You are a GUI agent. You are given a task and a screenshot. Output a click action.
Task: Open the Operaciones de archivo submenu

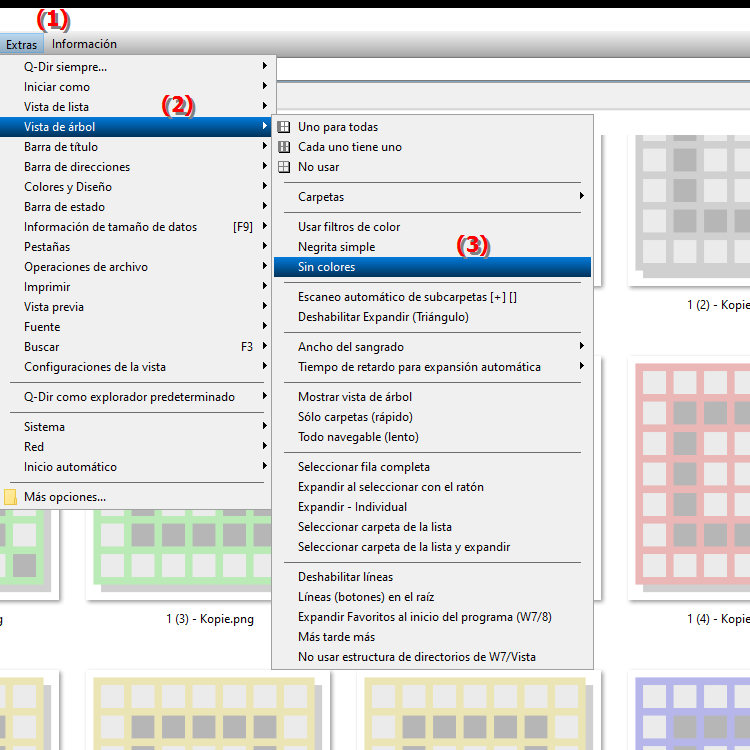[136, 267]
